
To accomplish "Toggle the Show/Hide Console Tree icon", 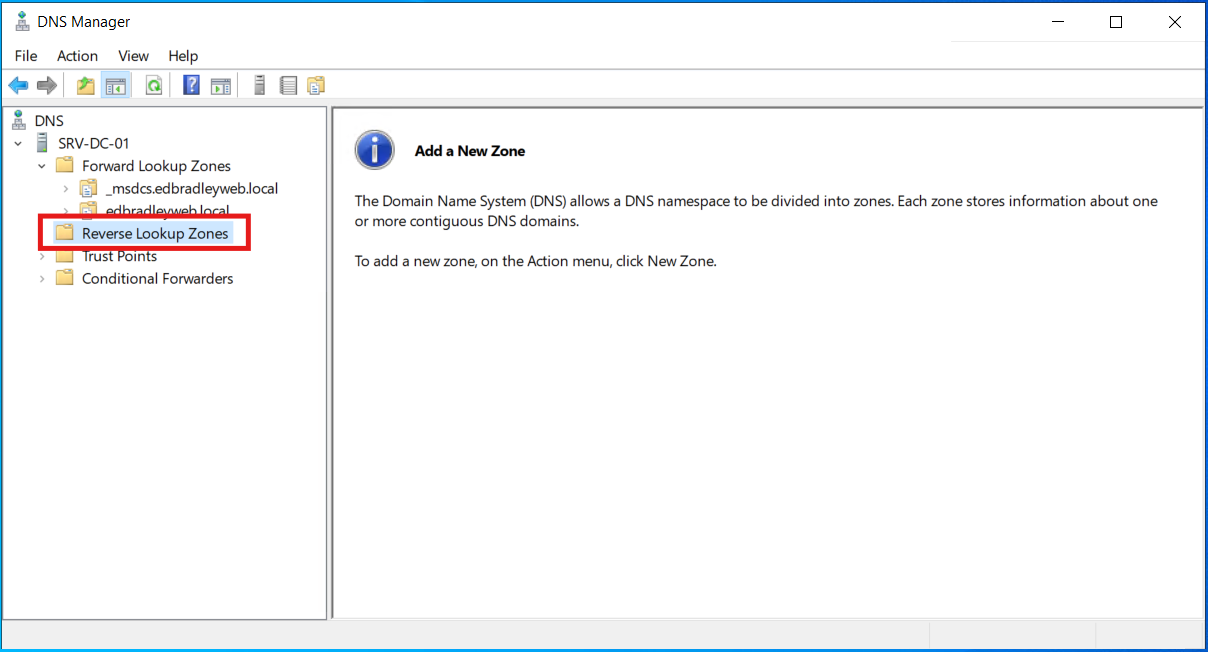I will click(x=115, y=84).
